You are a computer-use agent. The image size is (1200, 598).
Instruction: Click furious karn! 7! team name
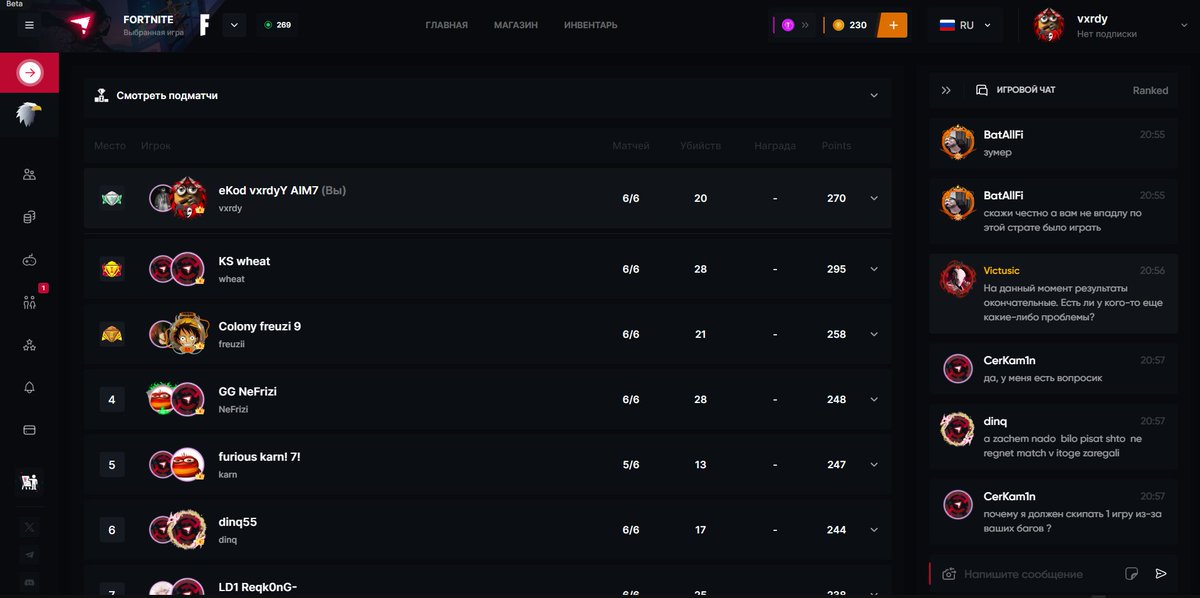pyautogui.click(x=259, y=457)
